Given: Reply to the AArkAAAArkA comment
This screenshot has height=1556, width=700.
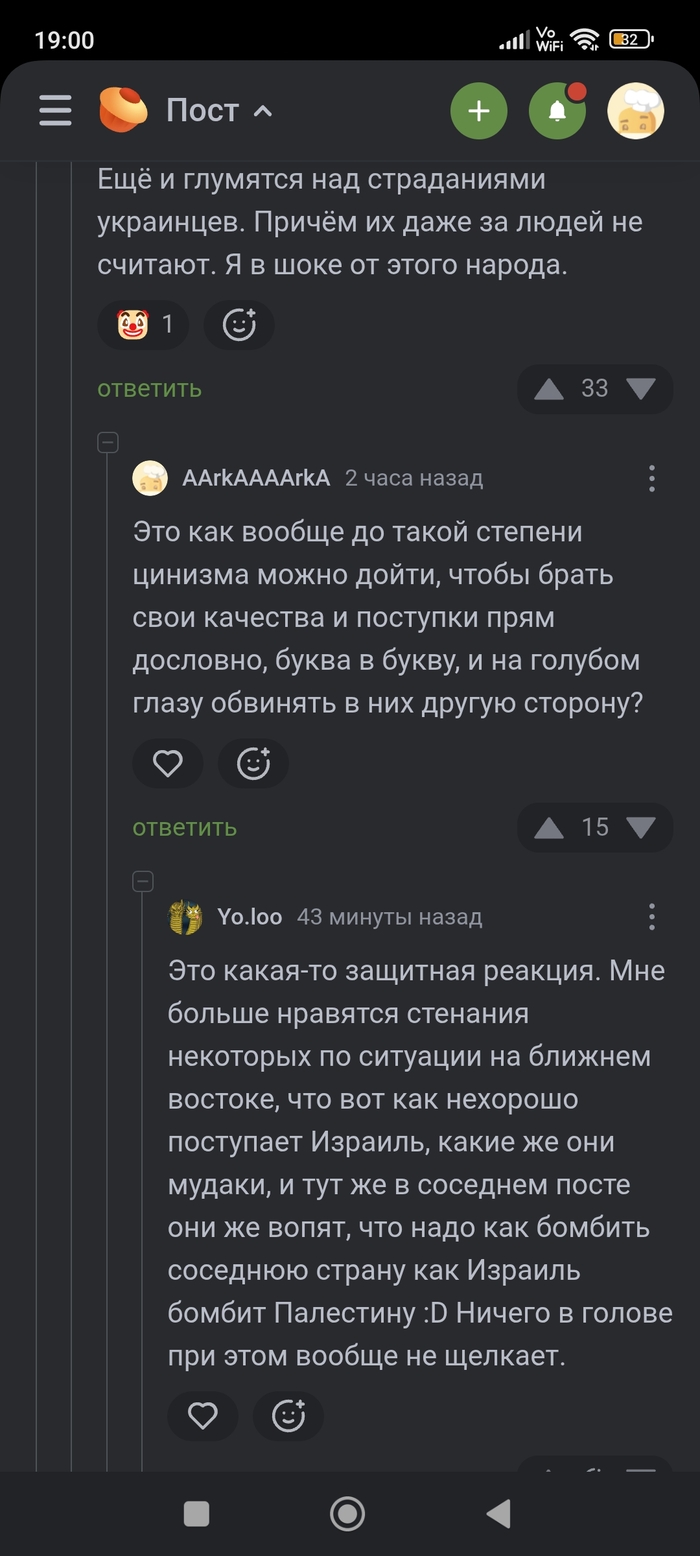Looking at the screenshot, I should 185,827.
